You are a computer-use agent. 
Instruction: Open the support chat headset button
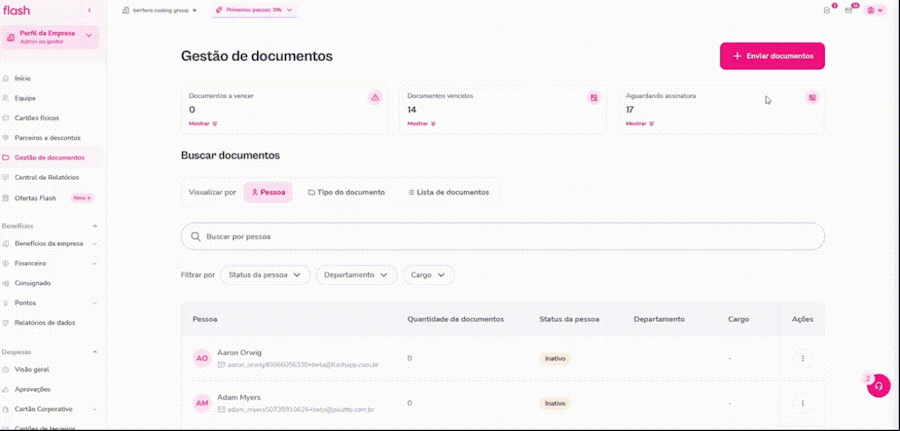(x=878, y=386)
